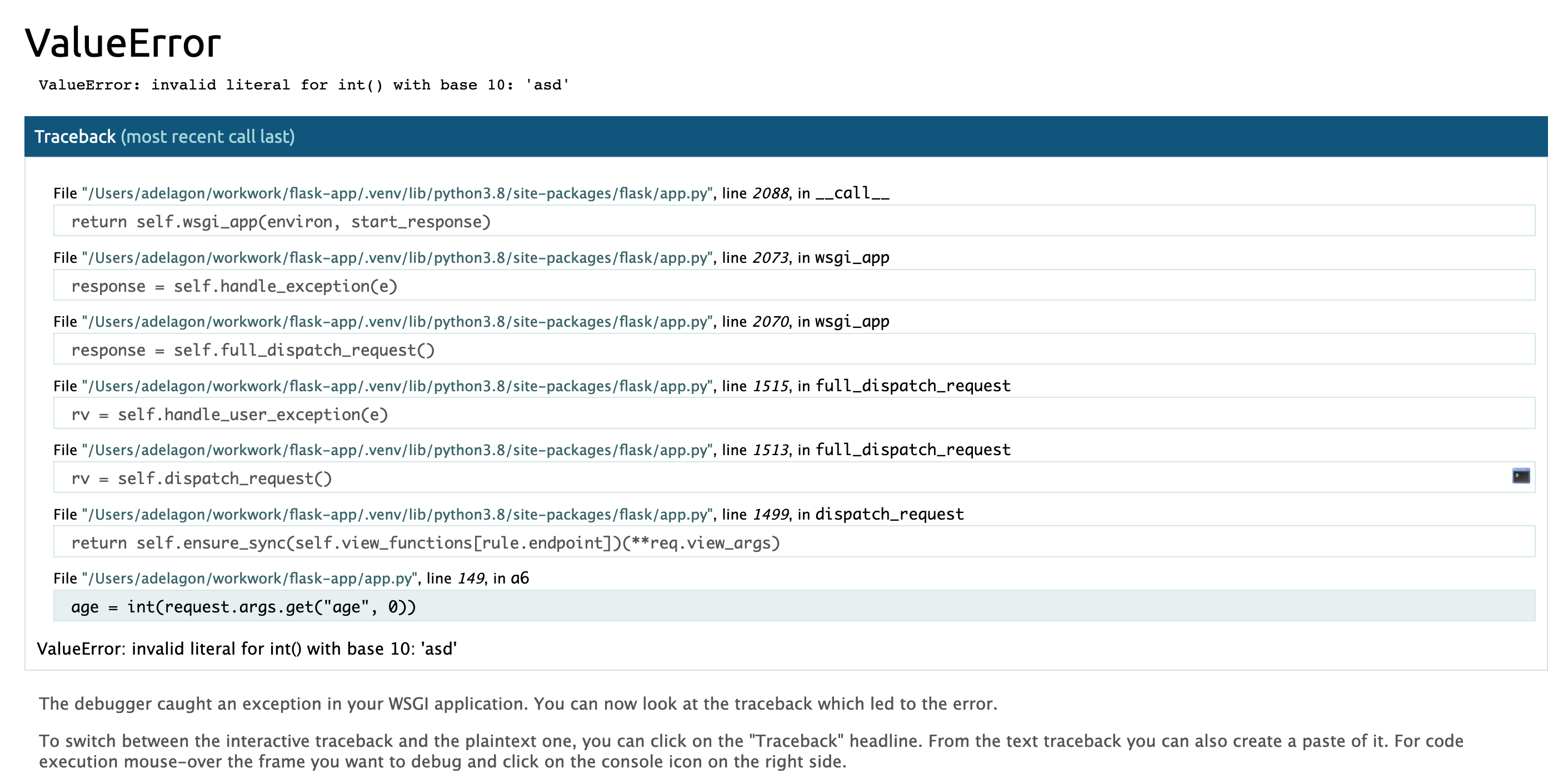Viewport: 1568px width, 778px height.
Task: Click the top ValueError invalid literal message
Action: [304, 84]
